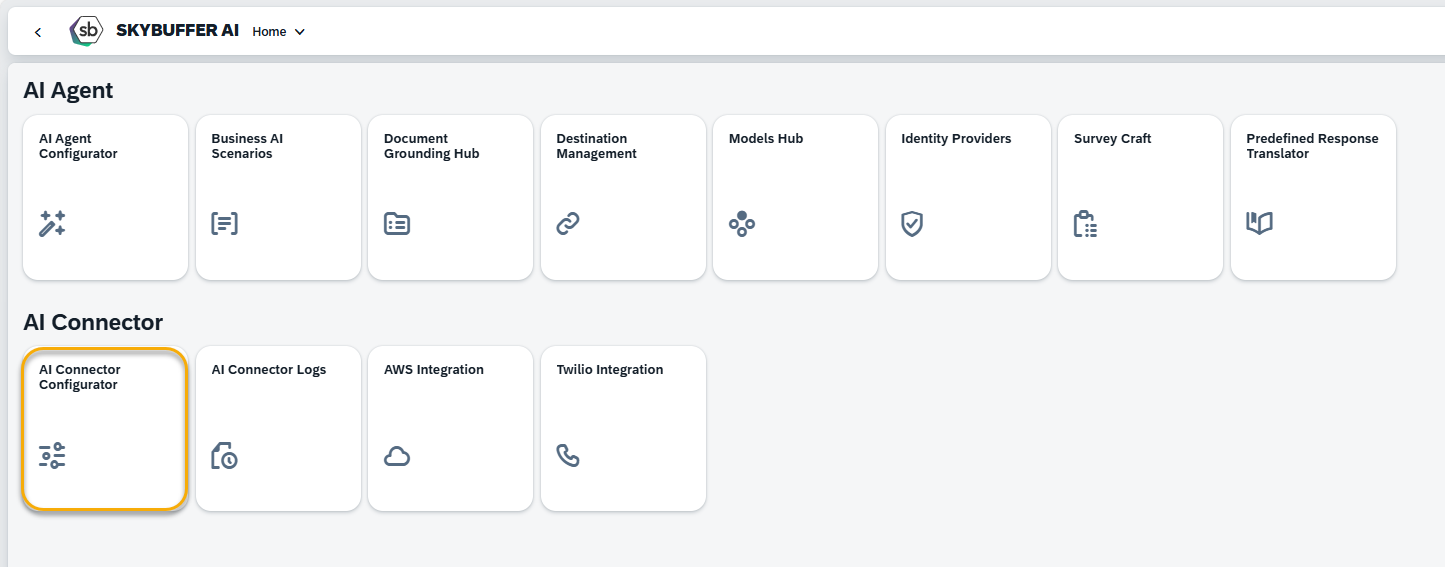Click the Skybuffer AI hexagon logo

click(87, 31)
